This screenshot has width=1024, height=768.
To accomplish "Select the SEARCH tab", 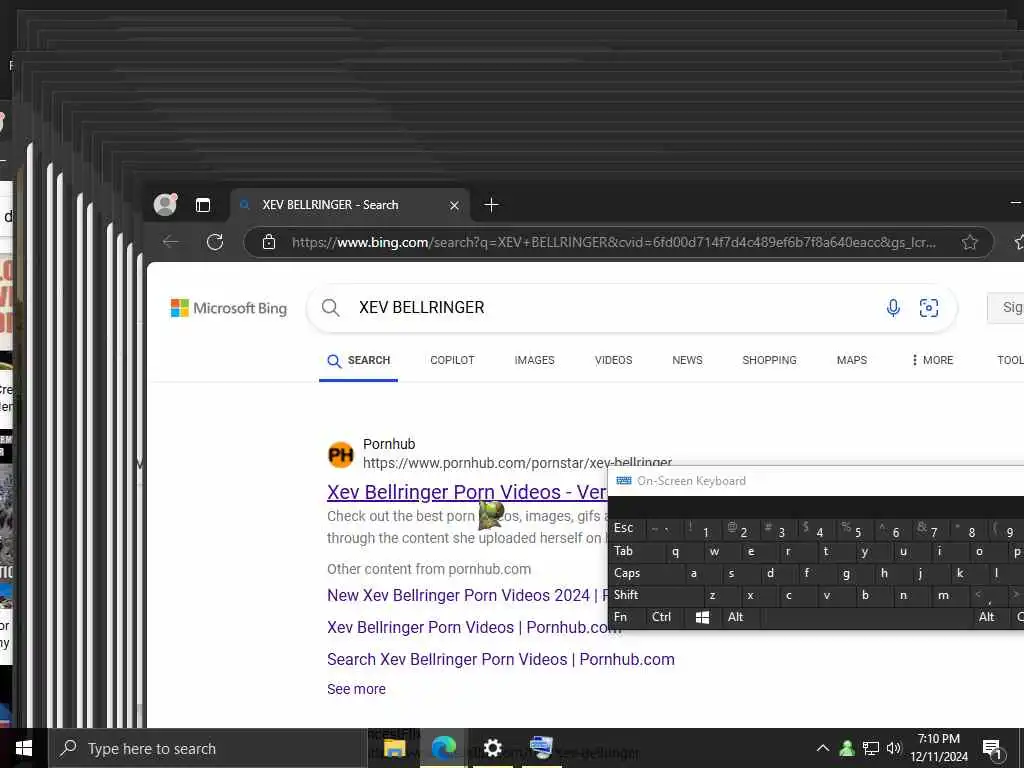I will [x=359, y=360].
